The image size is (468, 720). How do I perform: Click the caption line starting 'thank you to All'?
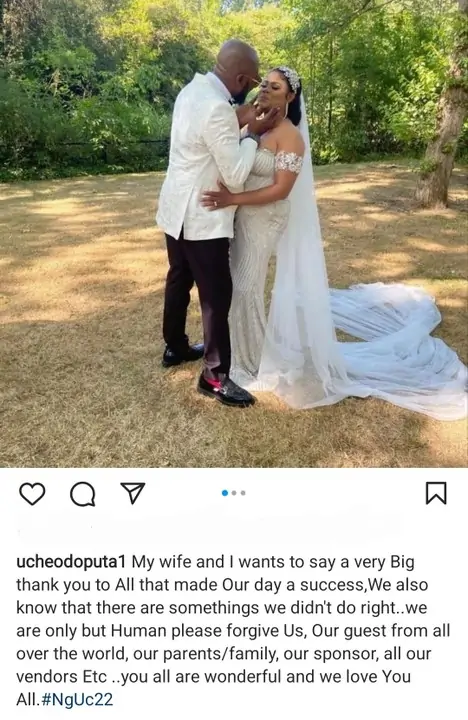[222, 585]
